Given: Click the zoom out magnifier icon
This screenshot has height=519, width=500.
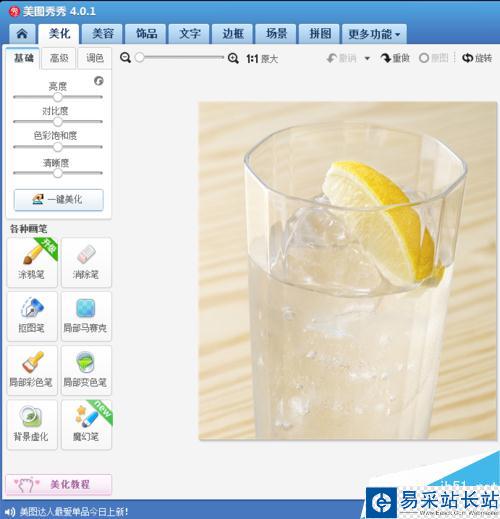Looking at the screenshot, I should [x=125, y=58].
